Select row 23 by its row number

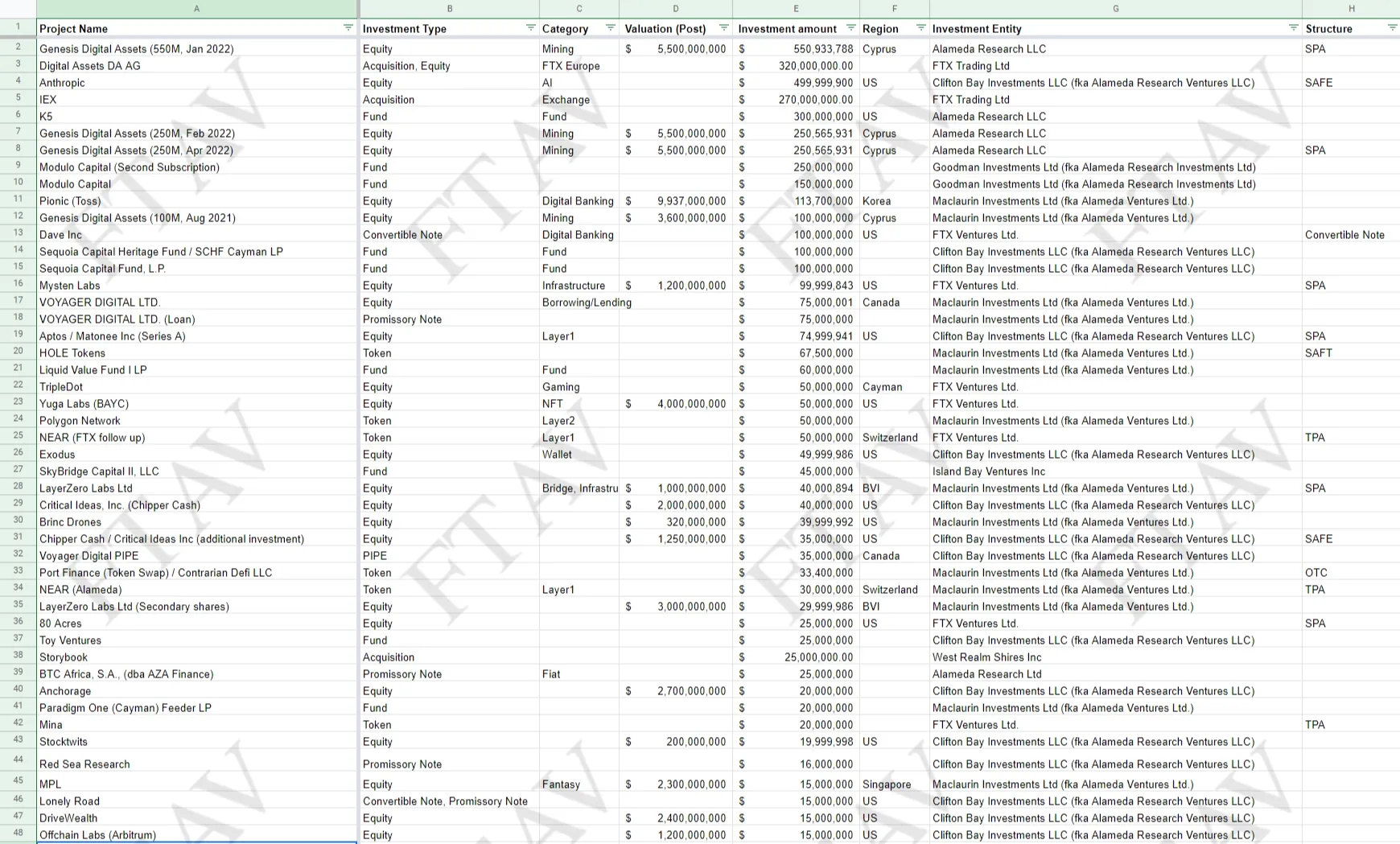point(18,402)
